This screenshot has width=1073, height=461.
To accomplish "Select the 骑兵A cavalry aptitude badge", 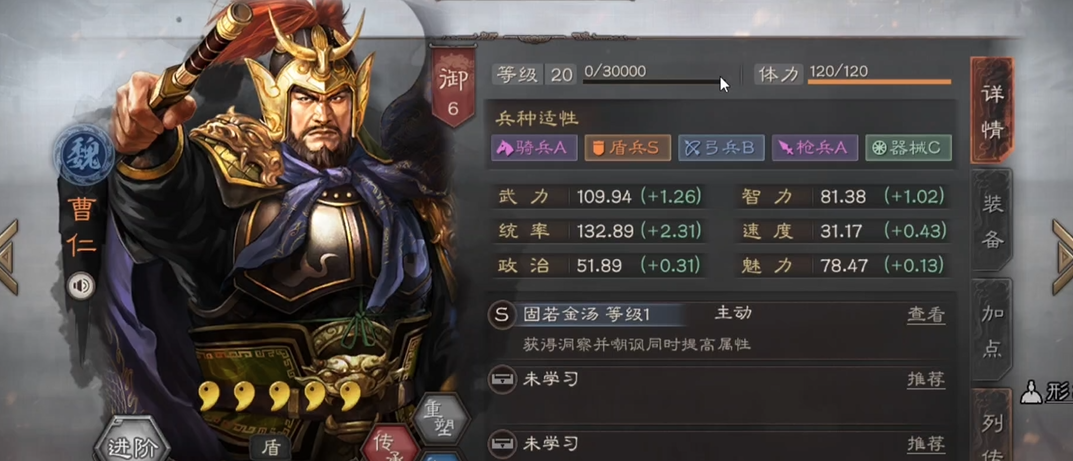I will point(534,148).
